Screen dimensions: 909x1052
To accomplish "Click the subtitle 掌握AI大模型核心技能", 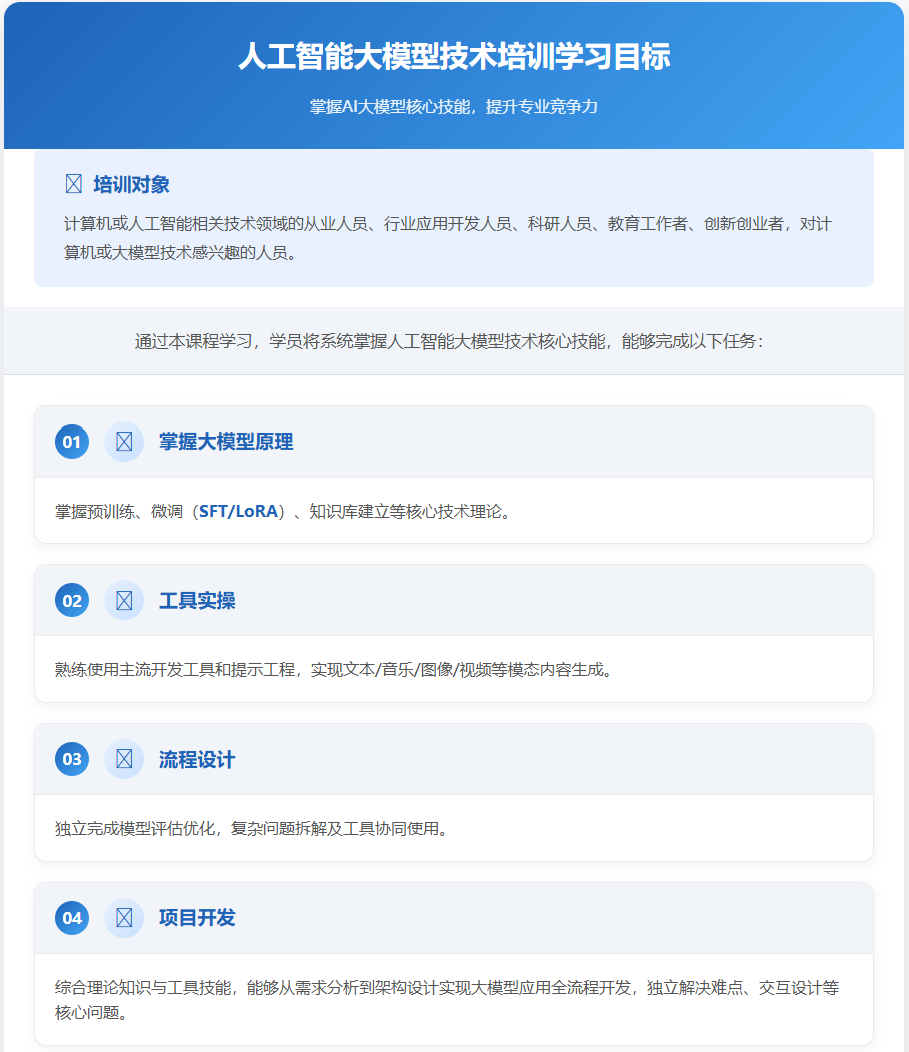I will 454,106.
